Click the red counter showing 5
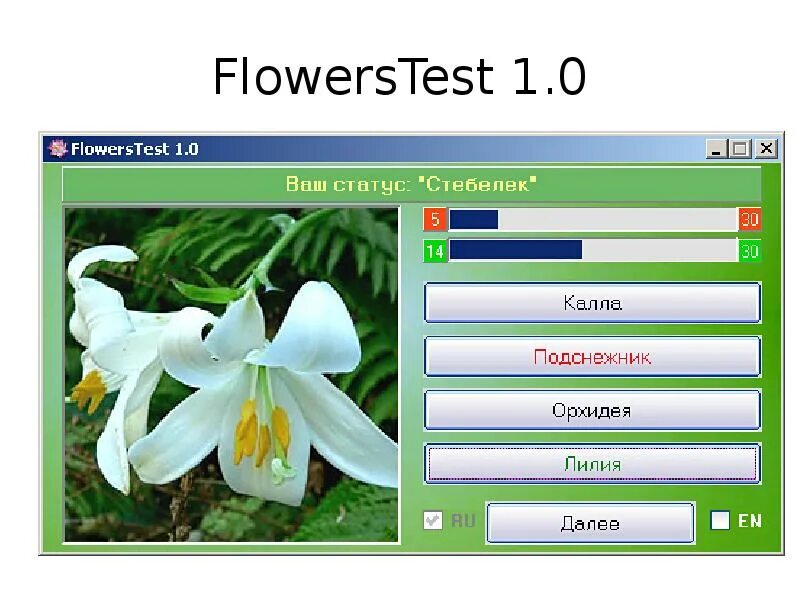The image size is (800, 600). [x=435, y=219]
